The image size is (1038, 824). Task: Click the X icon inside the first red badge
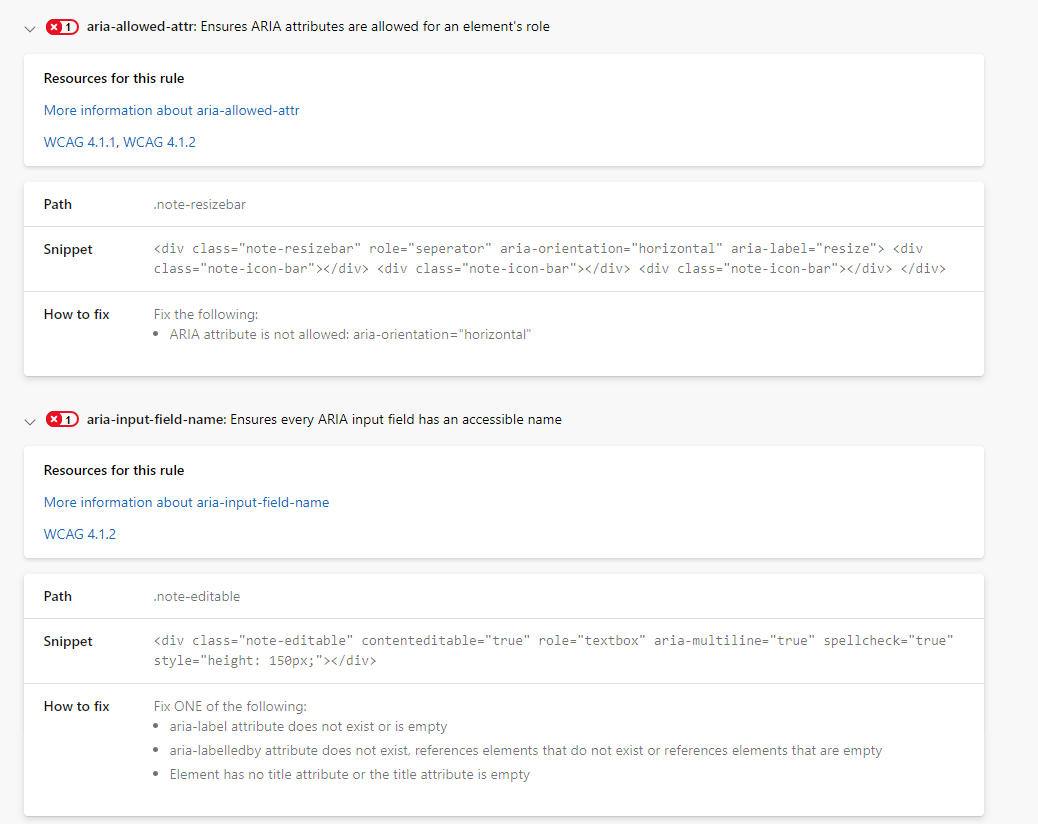pos(55,27)
